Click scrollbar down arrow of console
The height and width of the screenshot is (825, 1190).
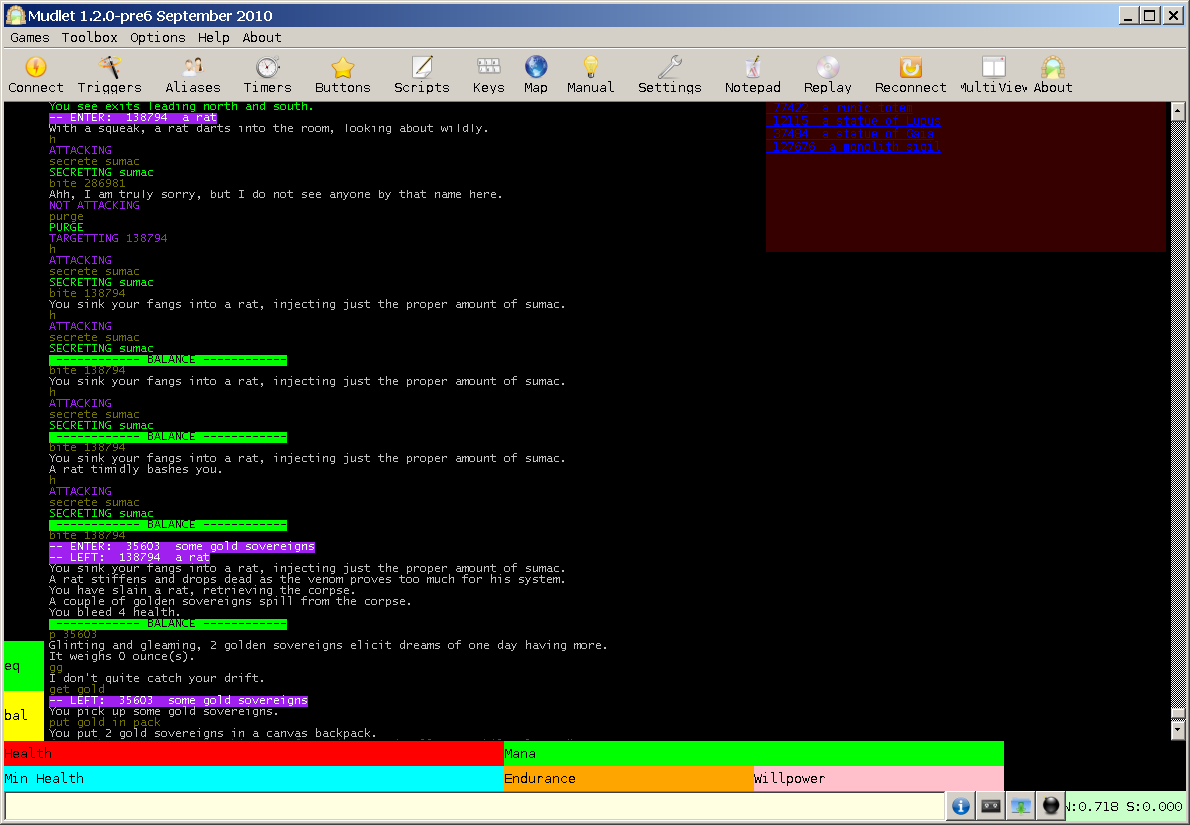pyautogui.click(x=1177, y=730)
